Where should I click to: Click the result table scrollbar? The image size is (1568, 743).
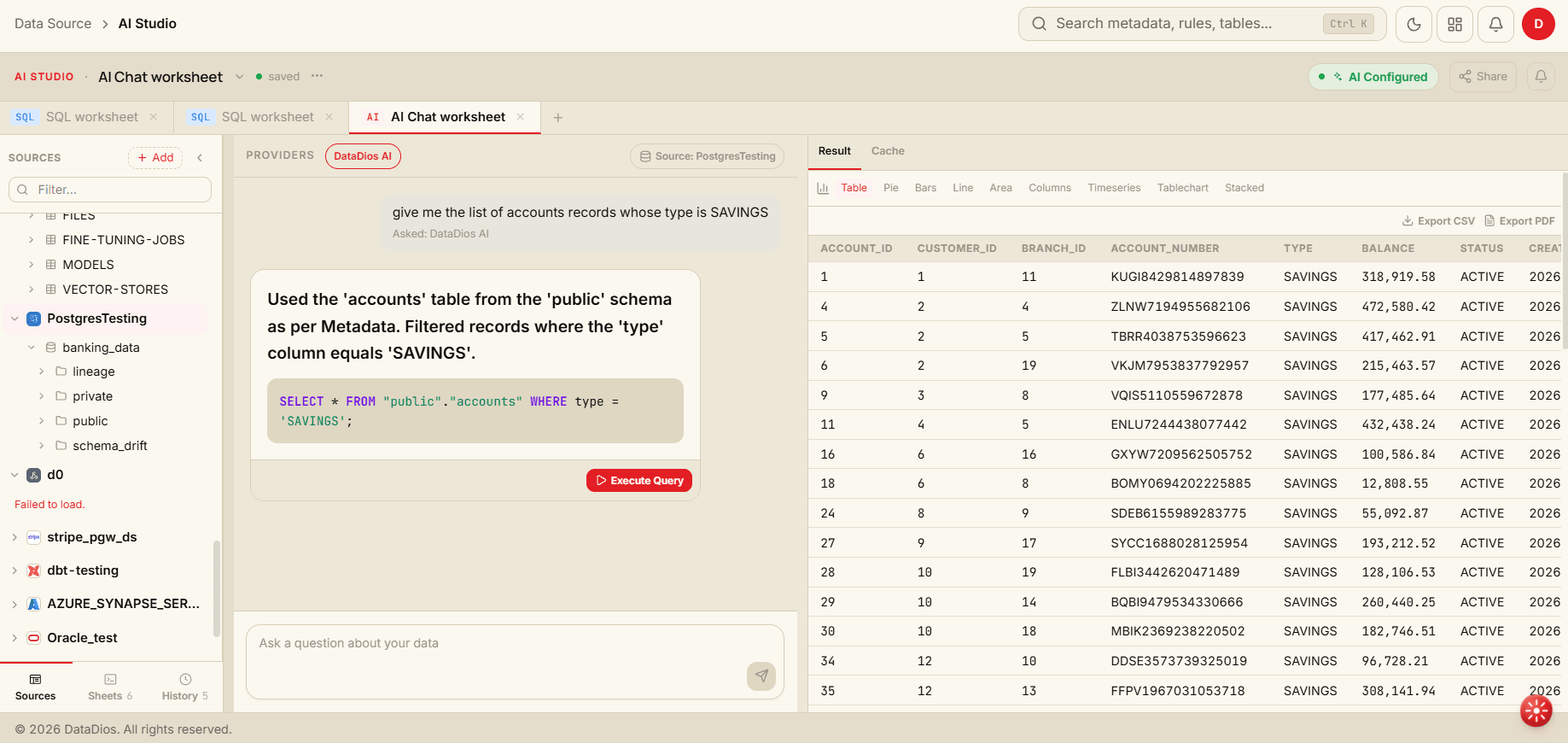pos(1564,260)
